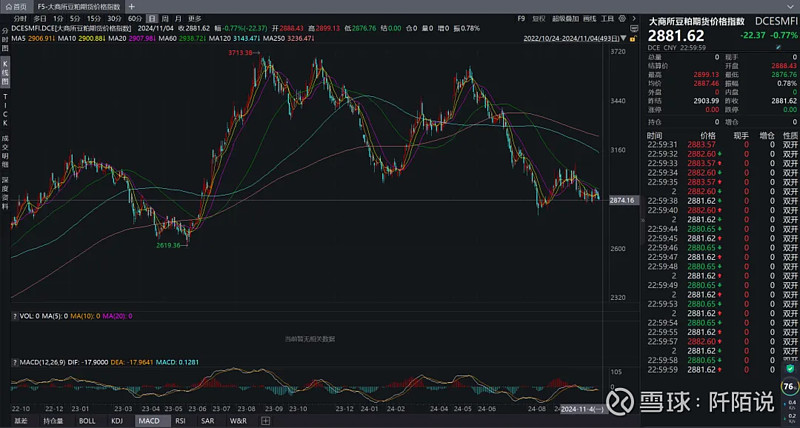
Task: Click the 2619.36 low price label
Action: 169,245
